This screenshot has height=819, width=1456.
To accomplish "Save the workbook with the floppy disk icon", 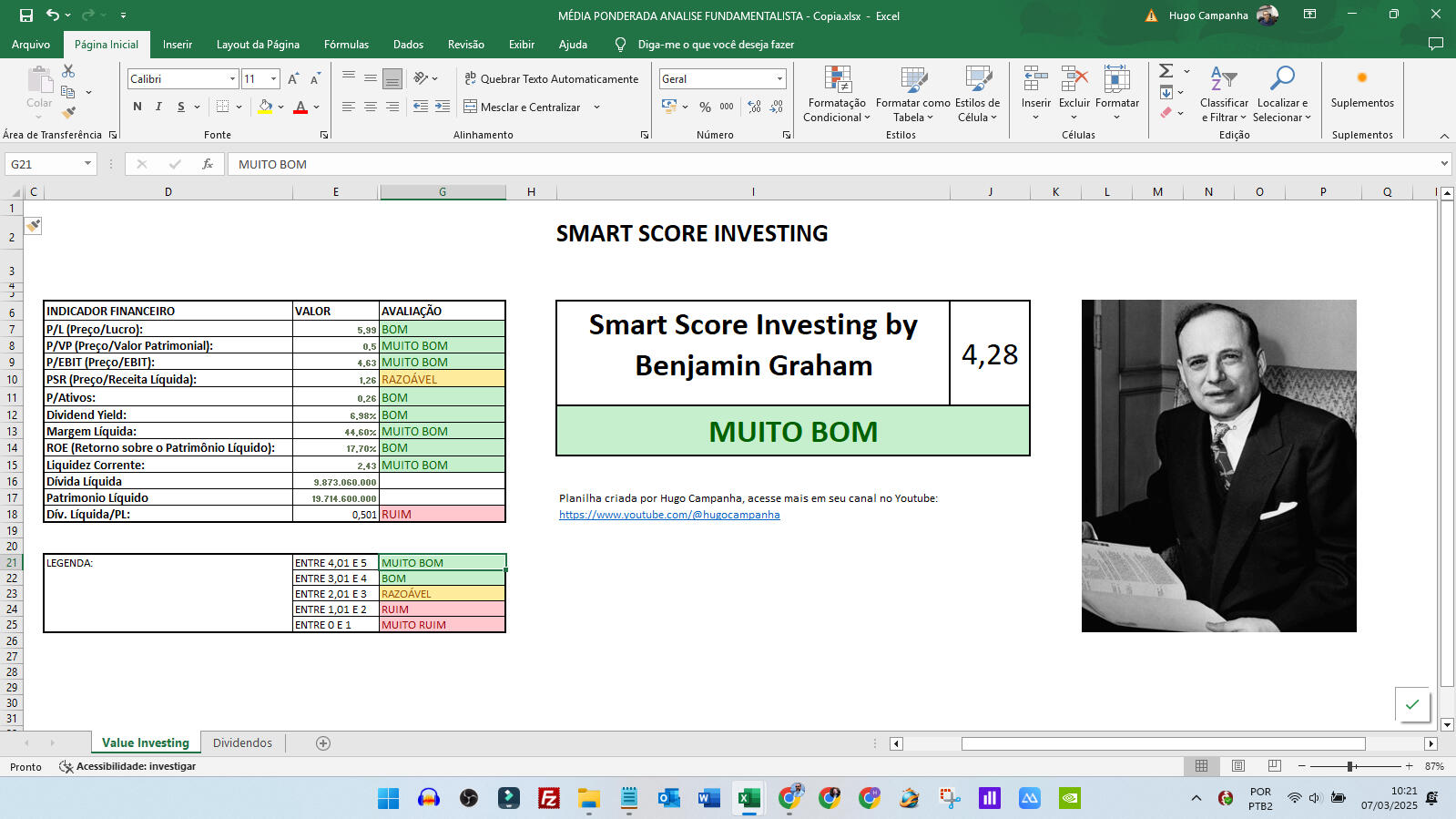I will point(26,15).
